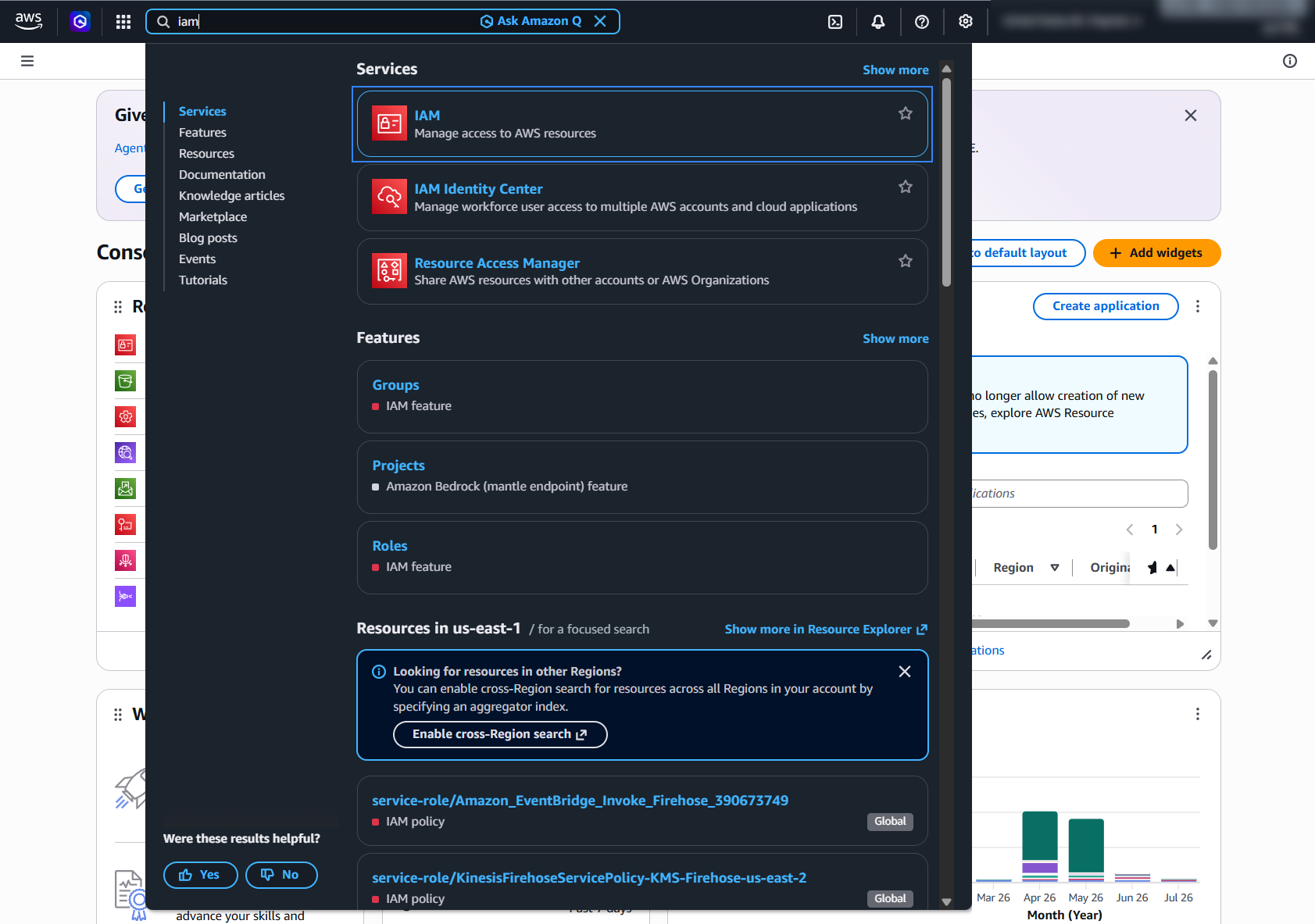Select the Features search category
The image size is (1315, 924).
click(x=202, y=133)
